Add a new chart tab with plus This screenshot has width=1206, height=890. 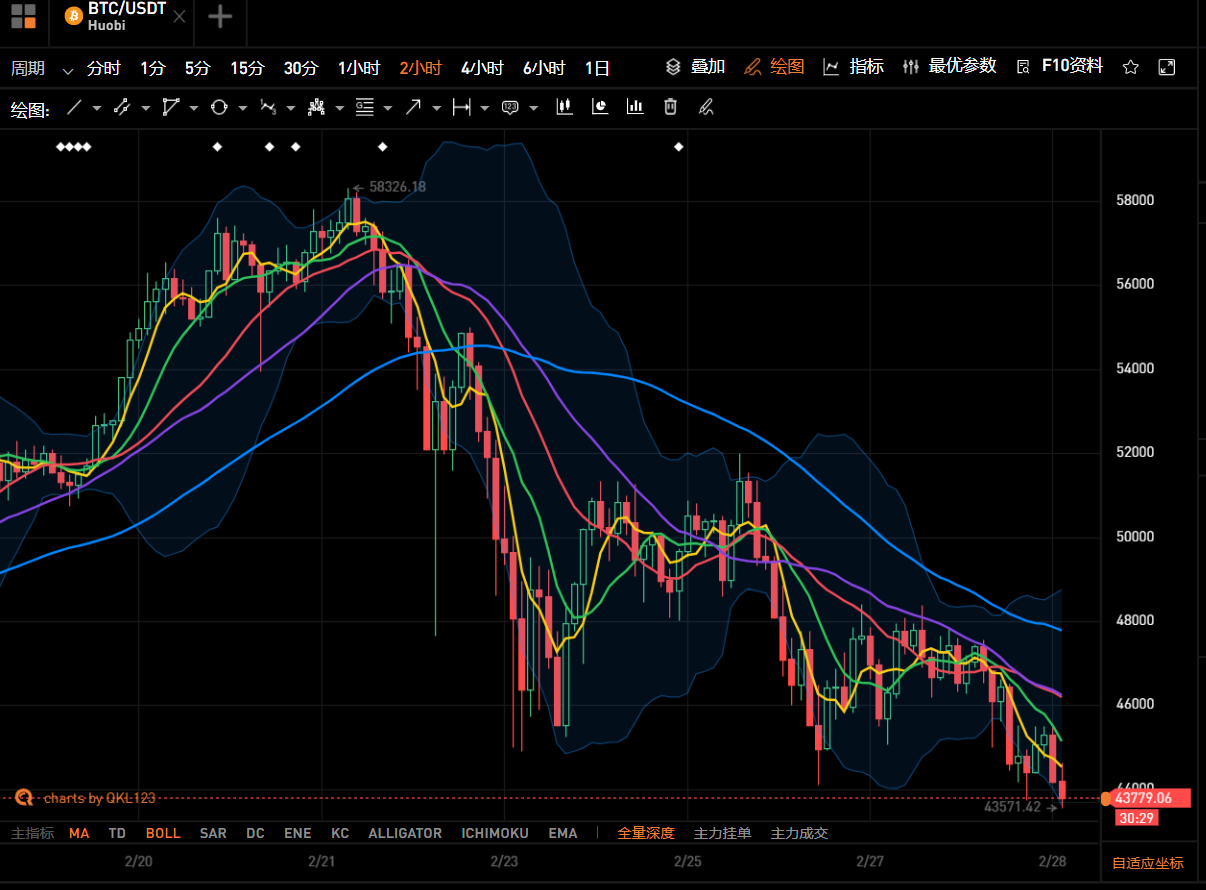point(220,17)
